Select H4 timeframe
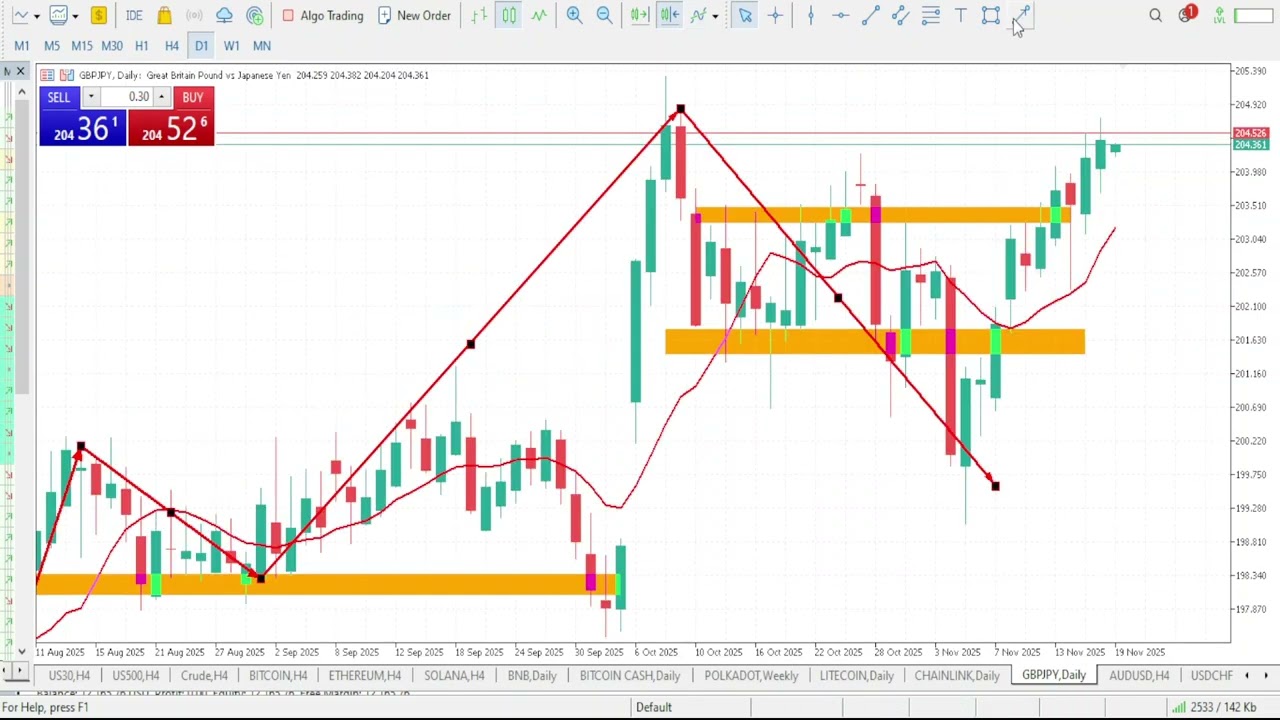 click(172, 45)
